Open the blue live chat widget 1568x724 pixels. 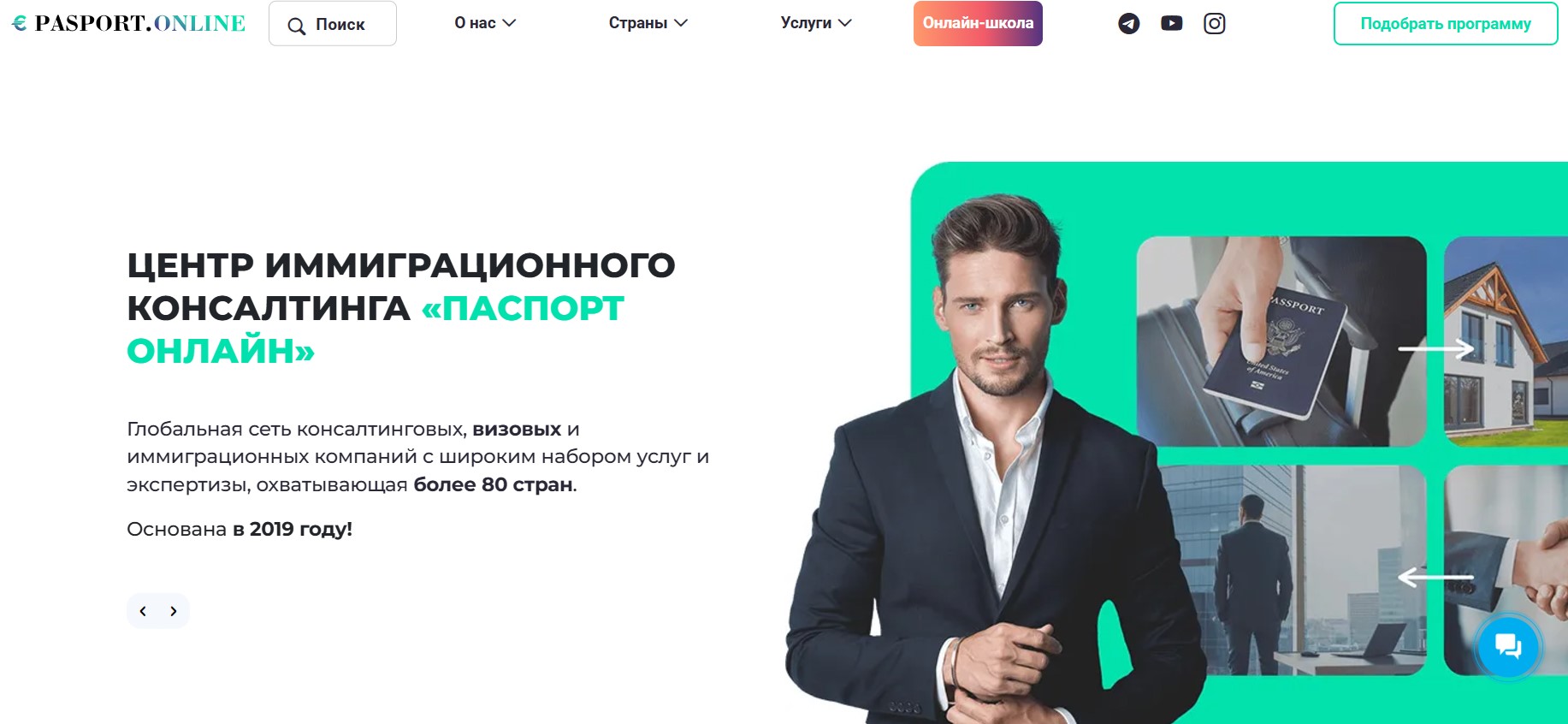(1508, 647)
